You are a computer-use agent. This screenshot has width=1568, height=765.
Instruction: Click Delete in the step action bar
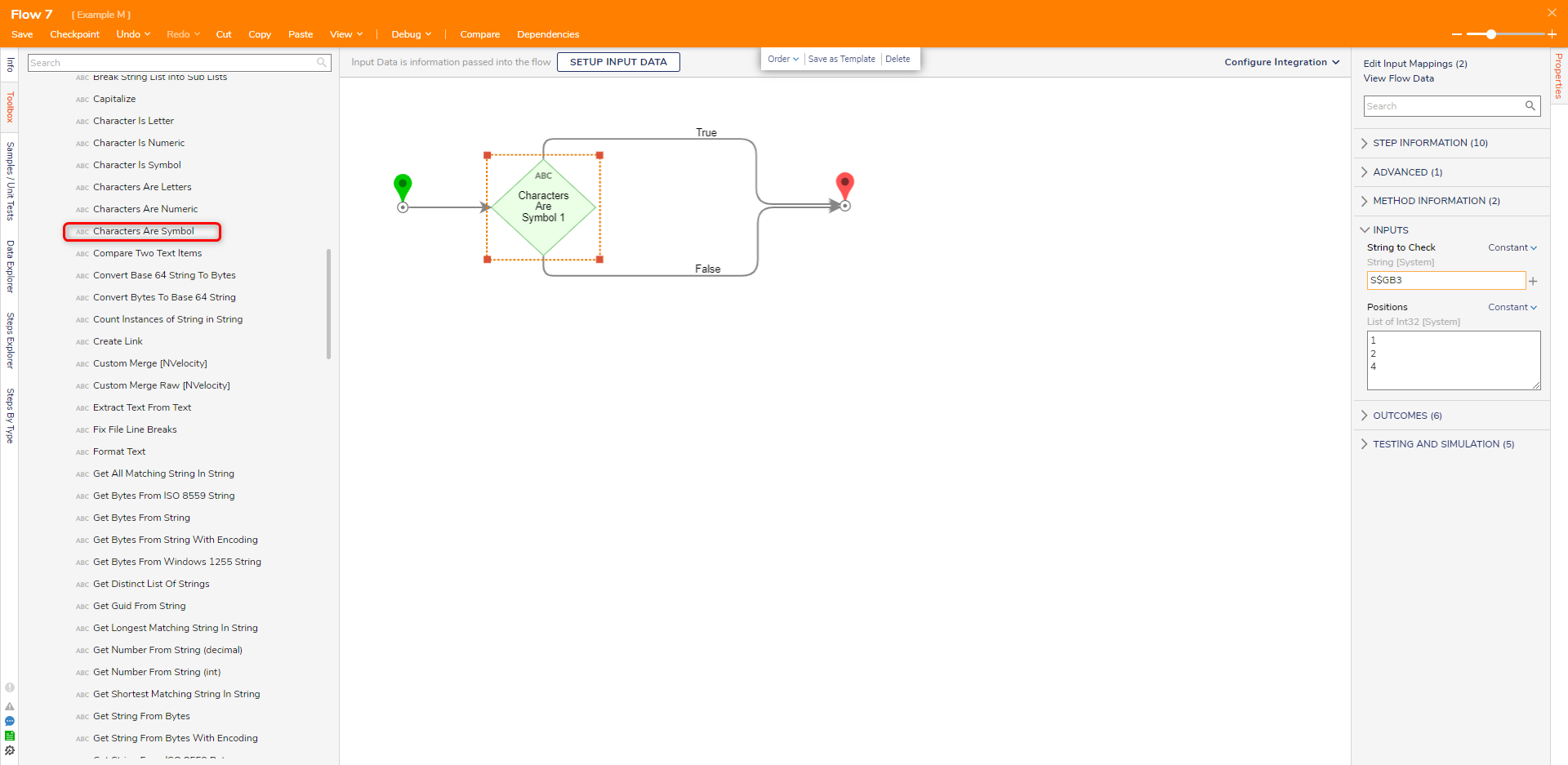[x=898, y=59]
